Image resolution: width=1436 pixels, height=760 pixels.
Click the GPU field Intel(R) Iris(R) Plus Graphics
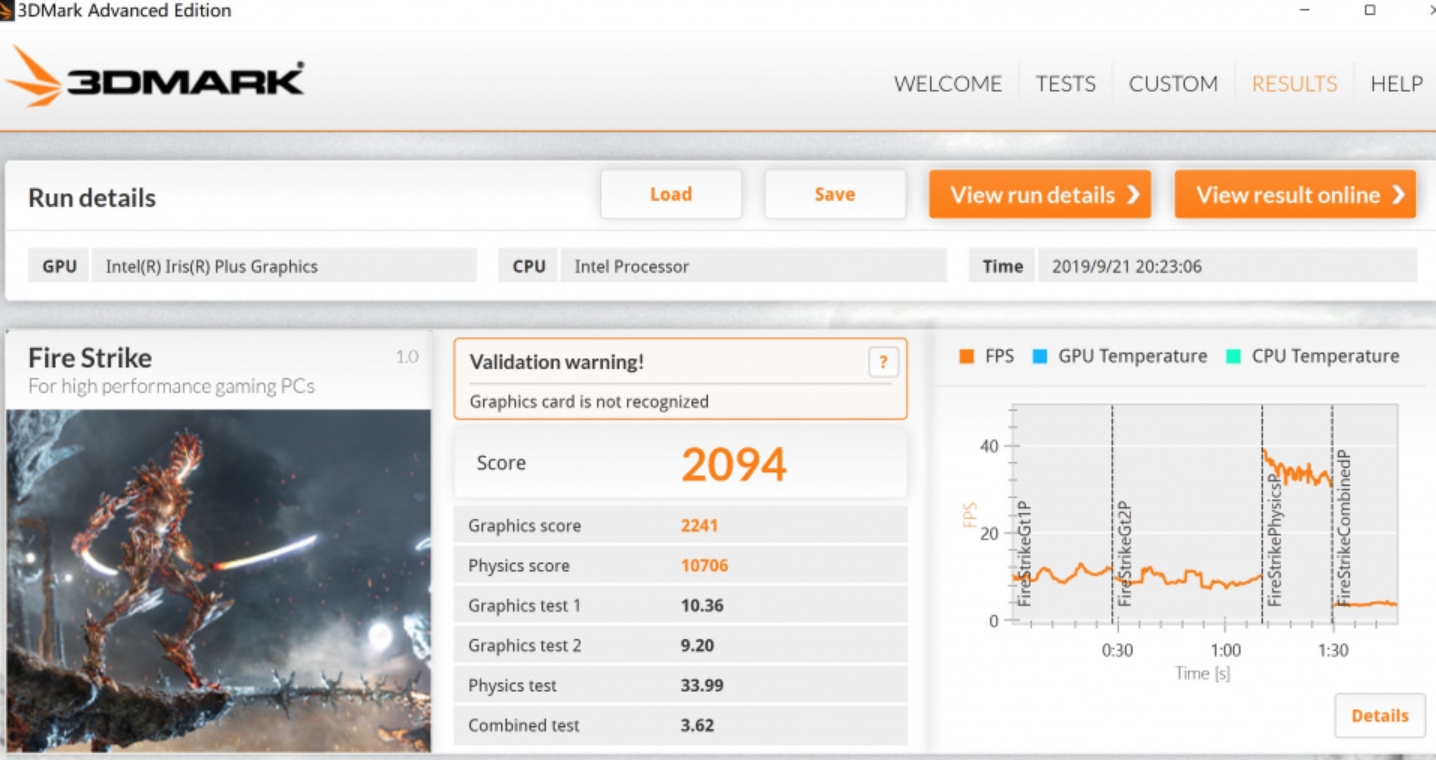tap(284, 266)
